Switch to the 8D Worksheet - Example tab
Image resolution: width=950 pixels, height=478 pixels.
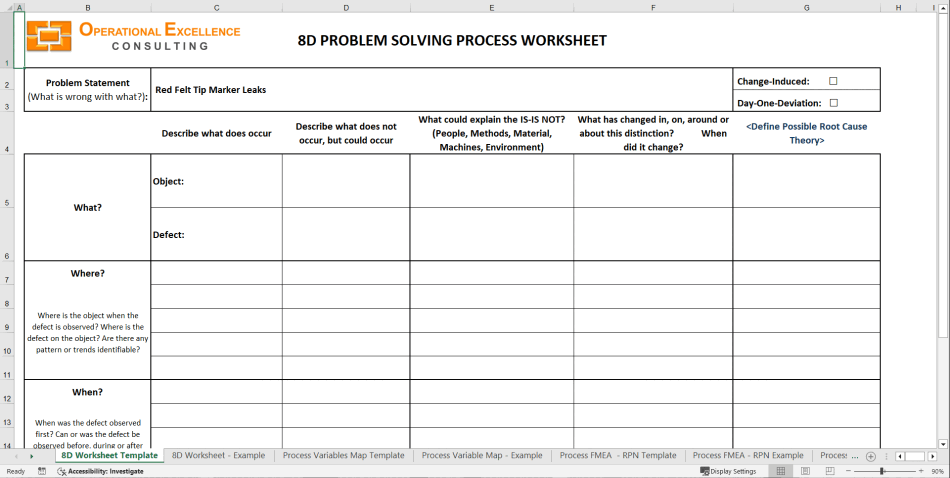[x=219, y=455]
